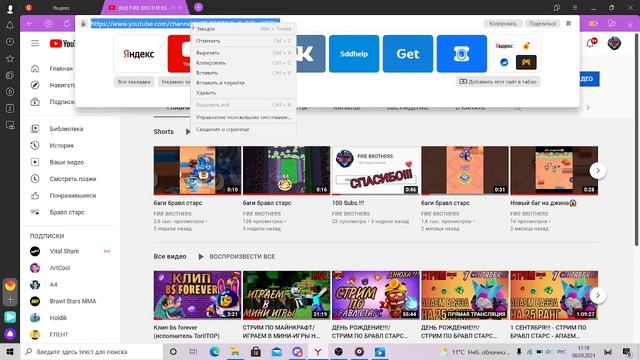640x360 pixels.
Task: Choose Управление поисковыми системами menu entry
Action: (x=243, y=117)
